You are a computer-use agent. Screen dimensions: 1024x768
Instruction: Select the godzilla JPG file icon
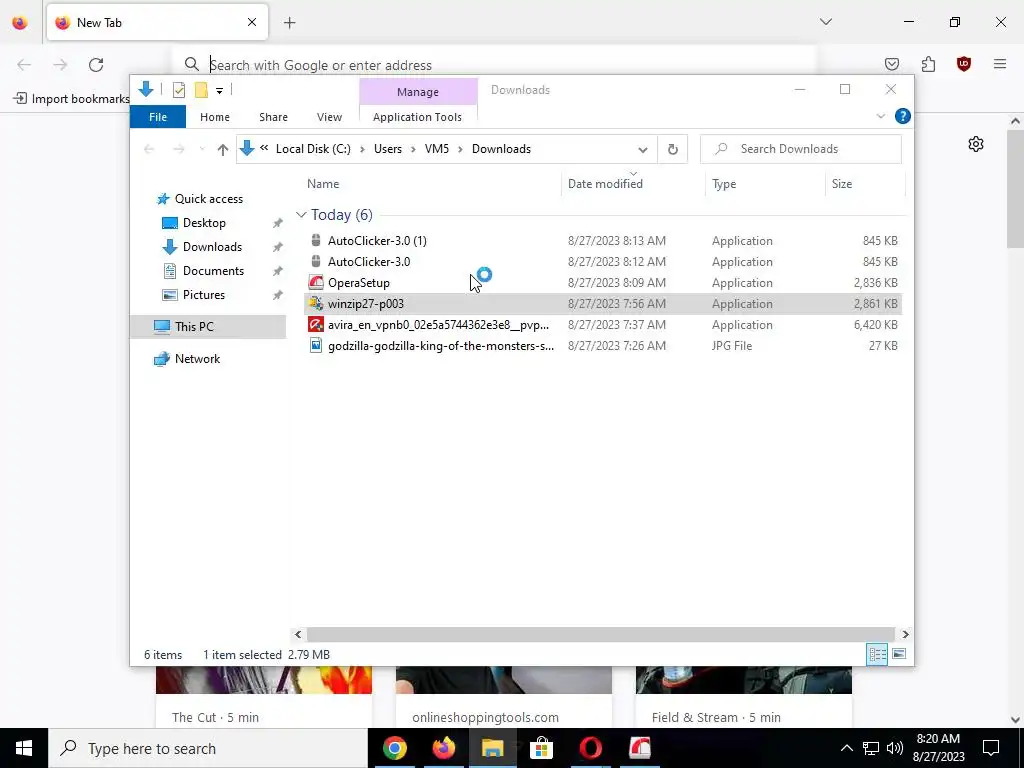tap(316, 345)
